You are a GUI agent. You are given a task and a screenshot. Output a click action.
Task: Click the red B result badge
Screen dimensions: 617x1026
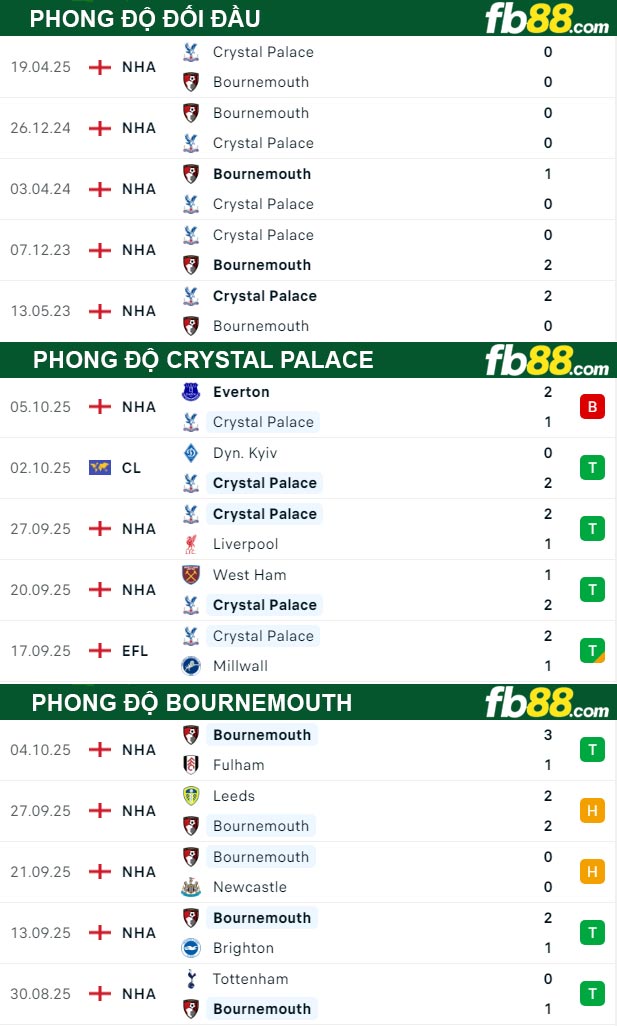[592, 407]
